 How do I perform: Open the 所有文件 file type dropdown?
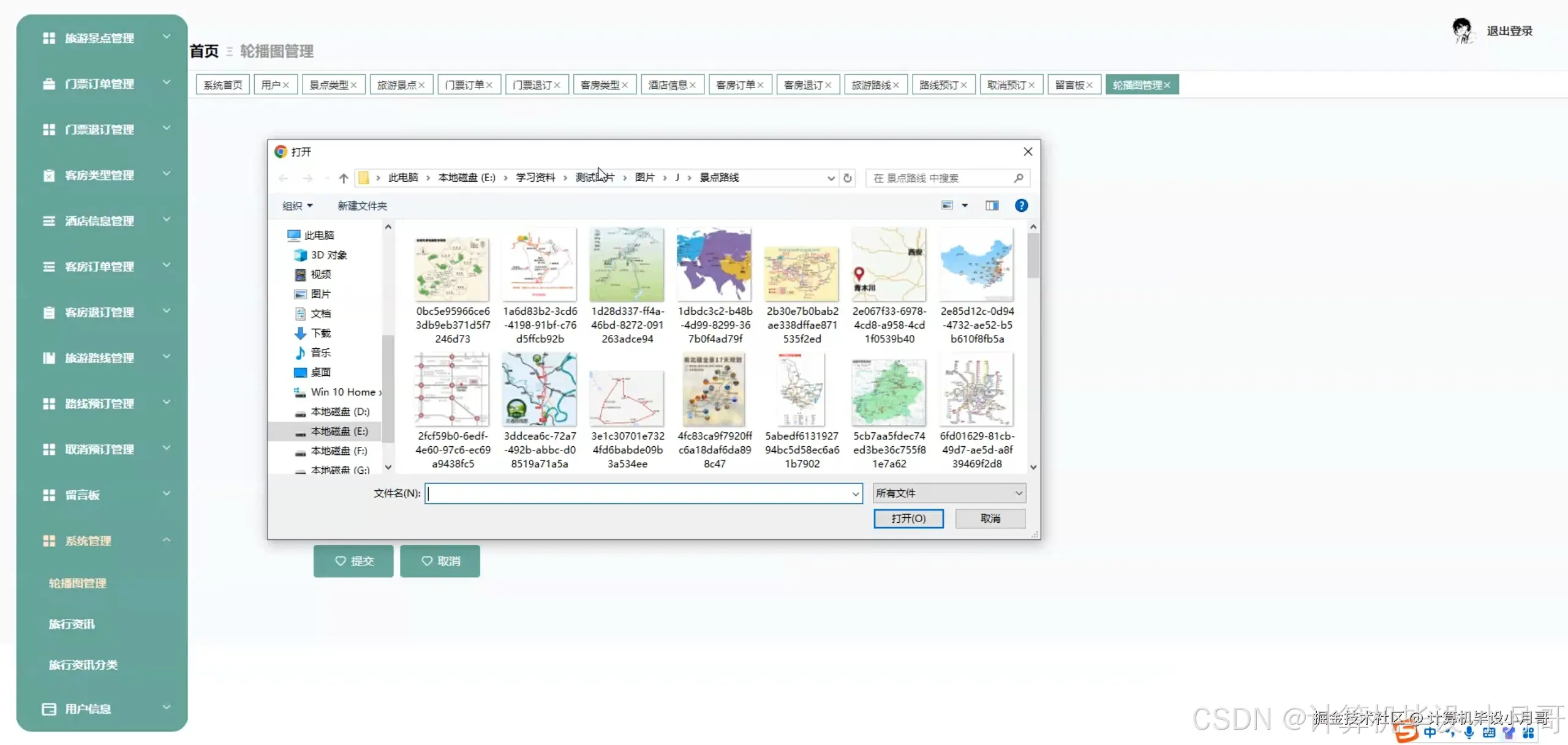tap(949, 493)
